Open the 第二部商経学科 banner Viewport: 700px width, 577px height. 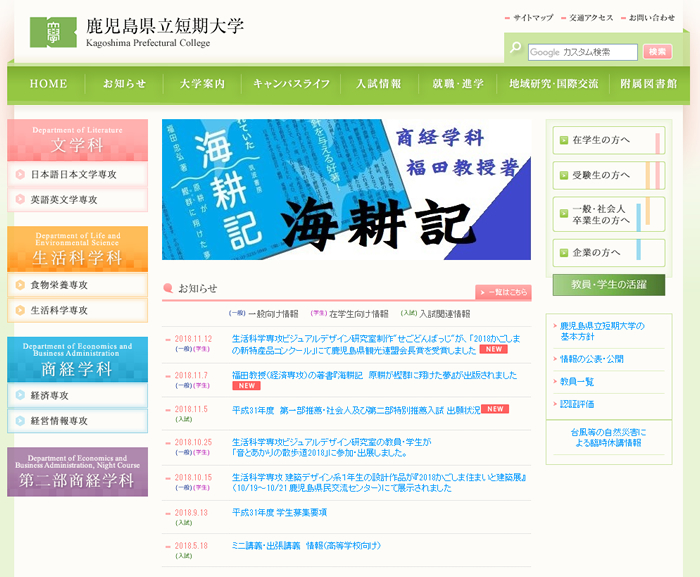pos(77,472)
